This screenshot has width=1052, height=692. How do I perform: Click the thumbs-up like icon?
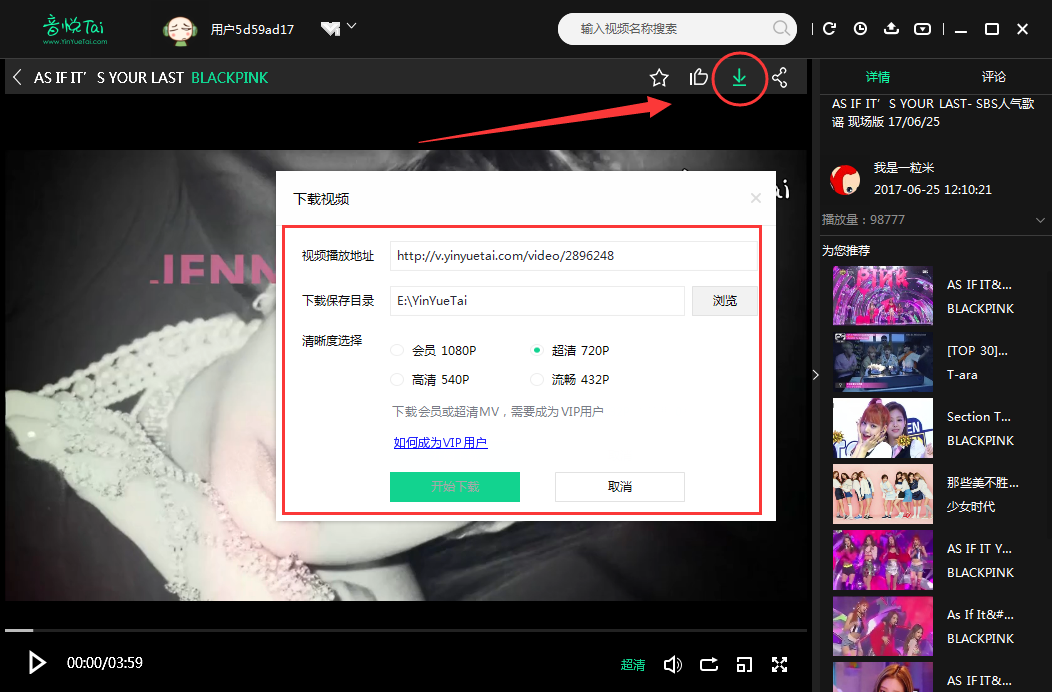click(x=699, y=76)
